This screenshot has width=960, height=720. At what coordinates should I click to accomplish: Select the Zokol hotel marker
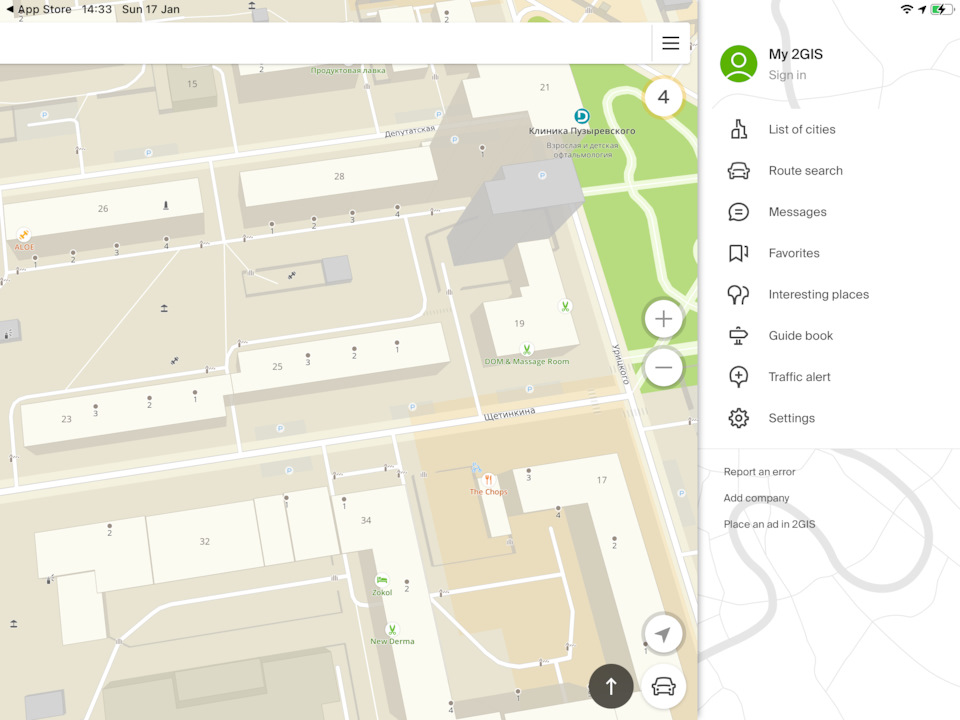[382, 580]
